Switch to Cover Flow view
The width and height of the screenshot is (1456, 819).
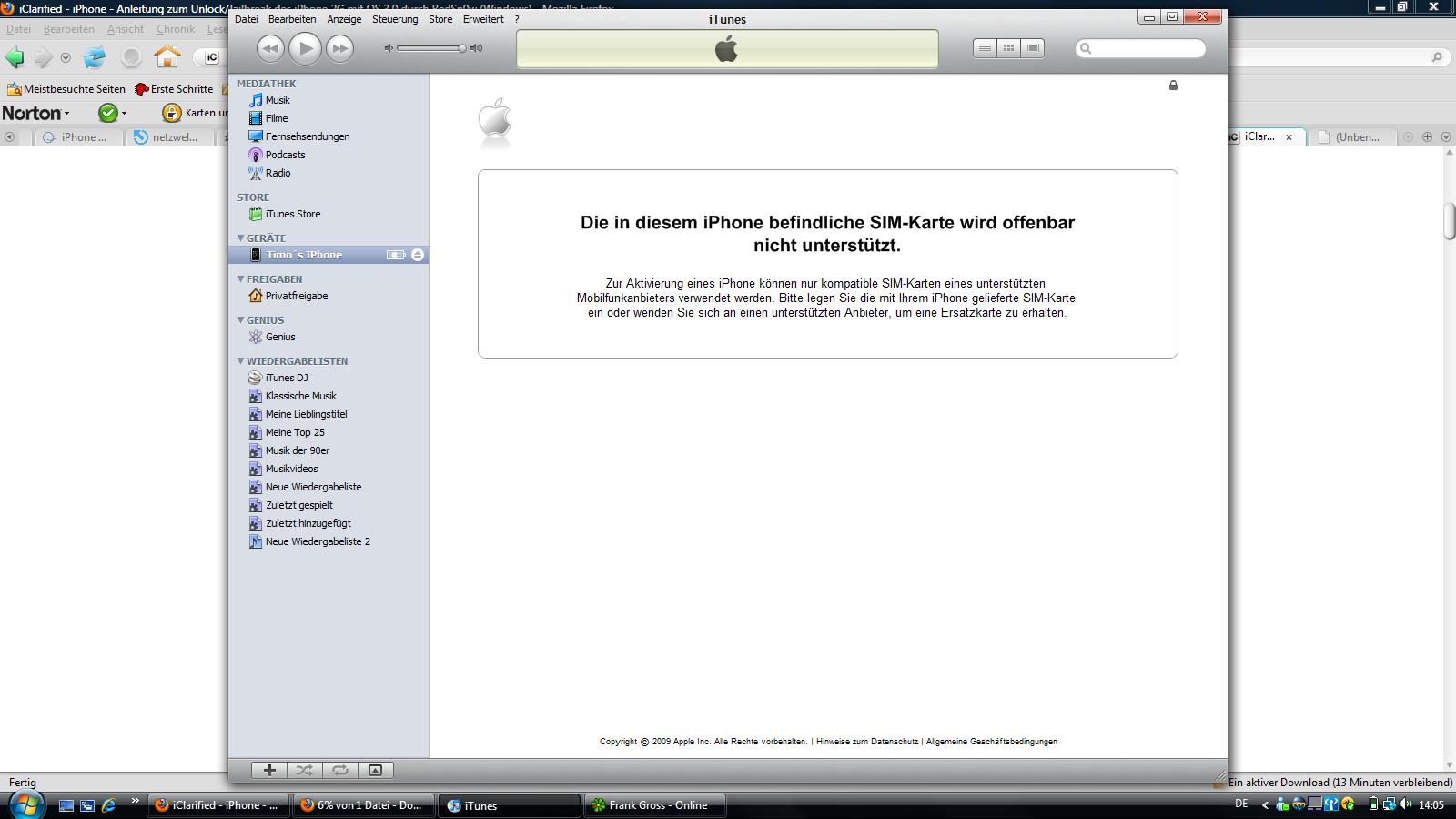(1032, 48)
